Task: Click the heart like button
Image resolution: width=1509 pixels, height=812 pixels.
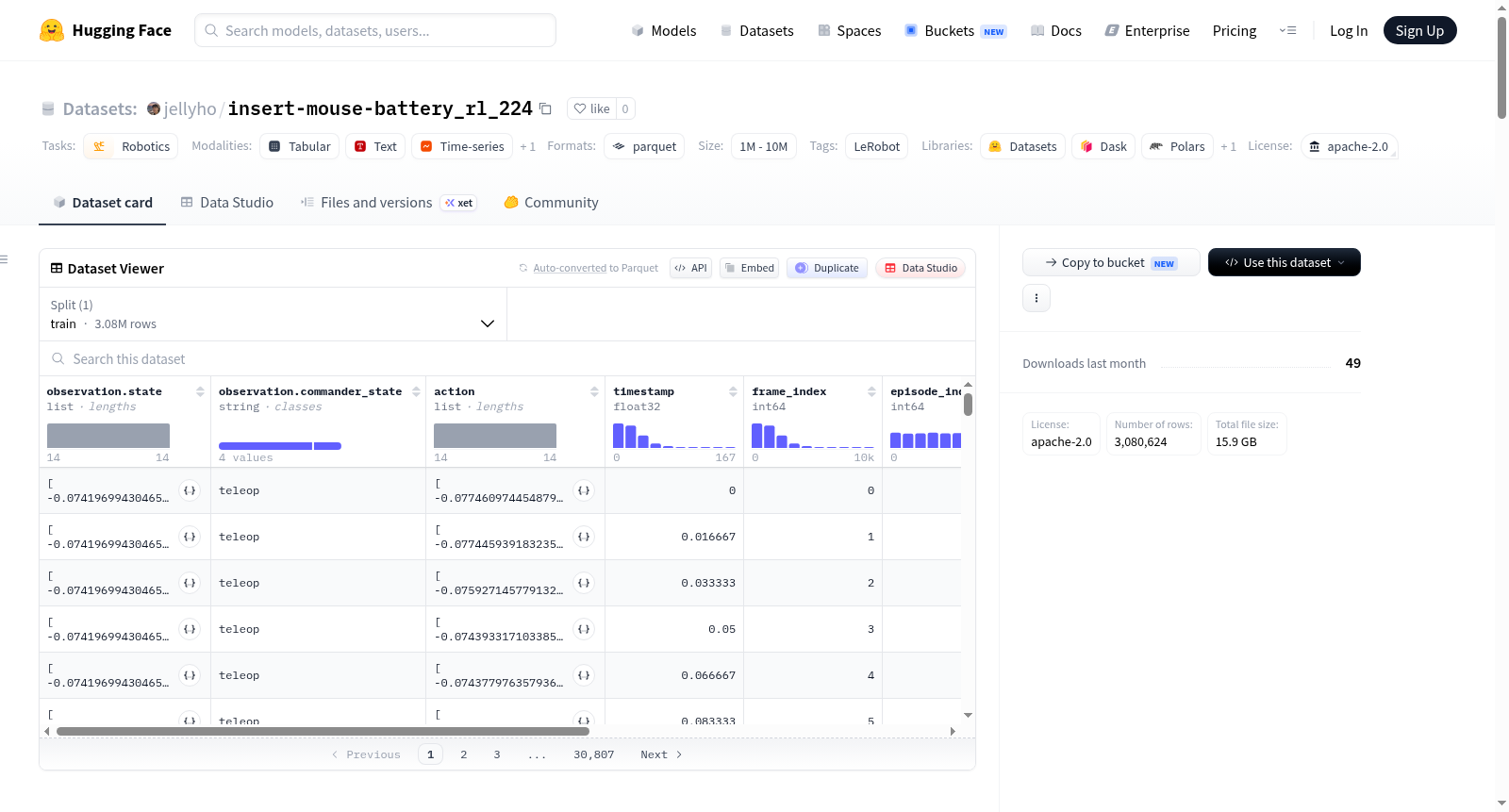Action: [x=592, y=108]
